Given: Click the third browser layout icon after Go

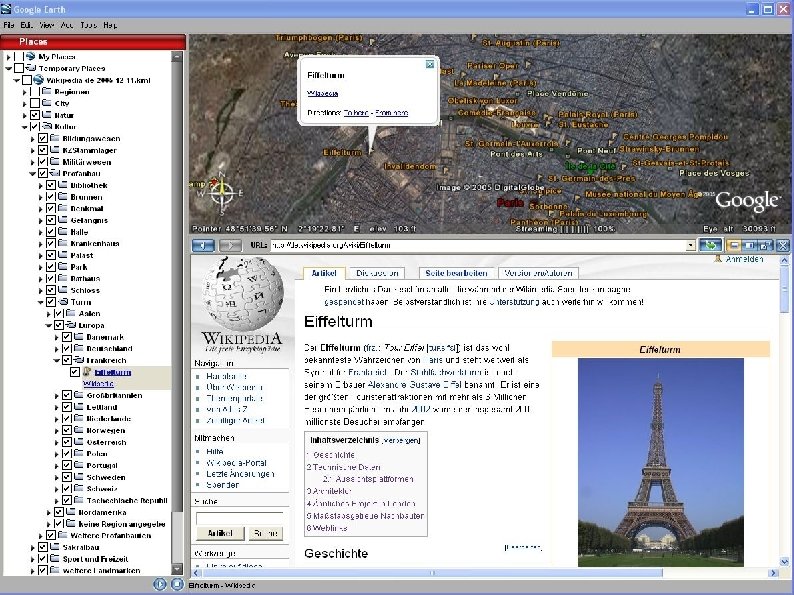Looking at the screenshot, I should (765, 246).
